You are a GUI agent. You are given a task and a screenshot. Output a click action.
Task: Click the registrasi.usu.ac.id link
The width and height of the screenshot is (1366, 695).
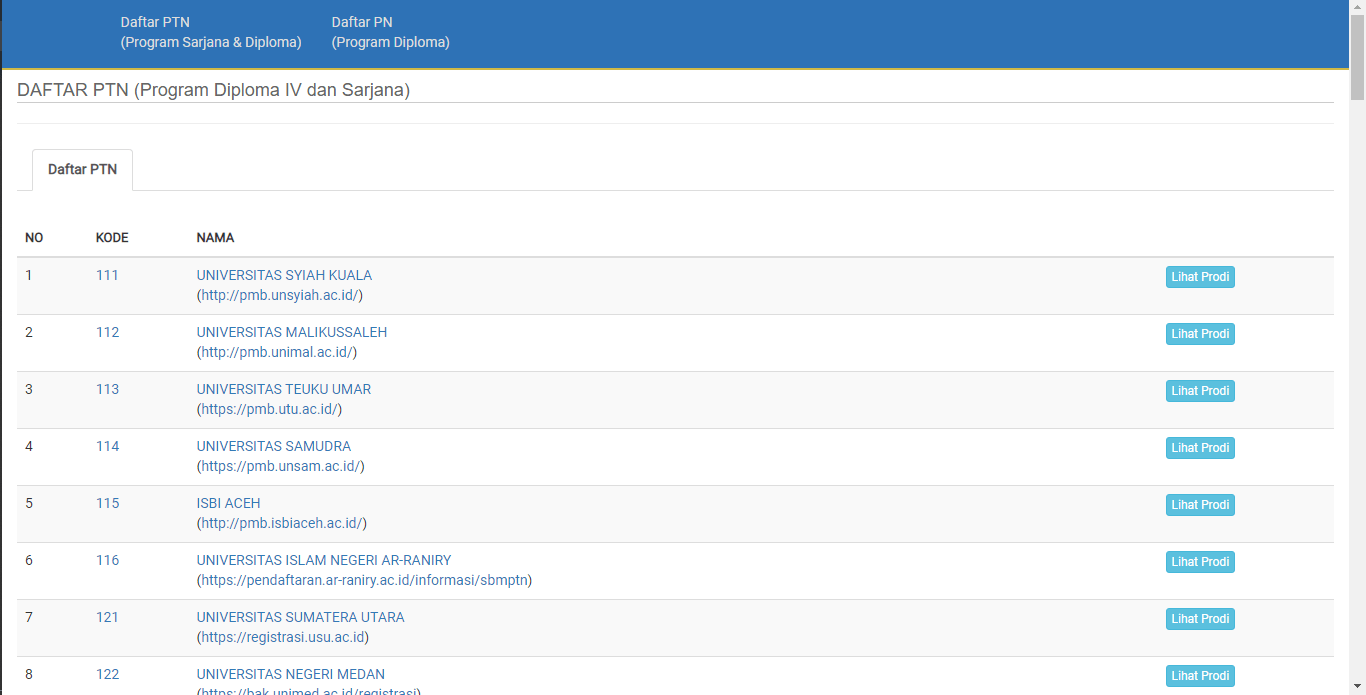pos(283,637)
